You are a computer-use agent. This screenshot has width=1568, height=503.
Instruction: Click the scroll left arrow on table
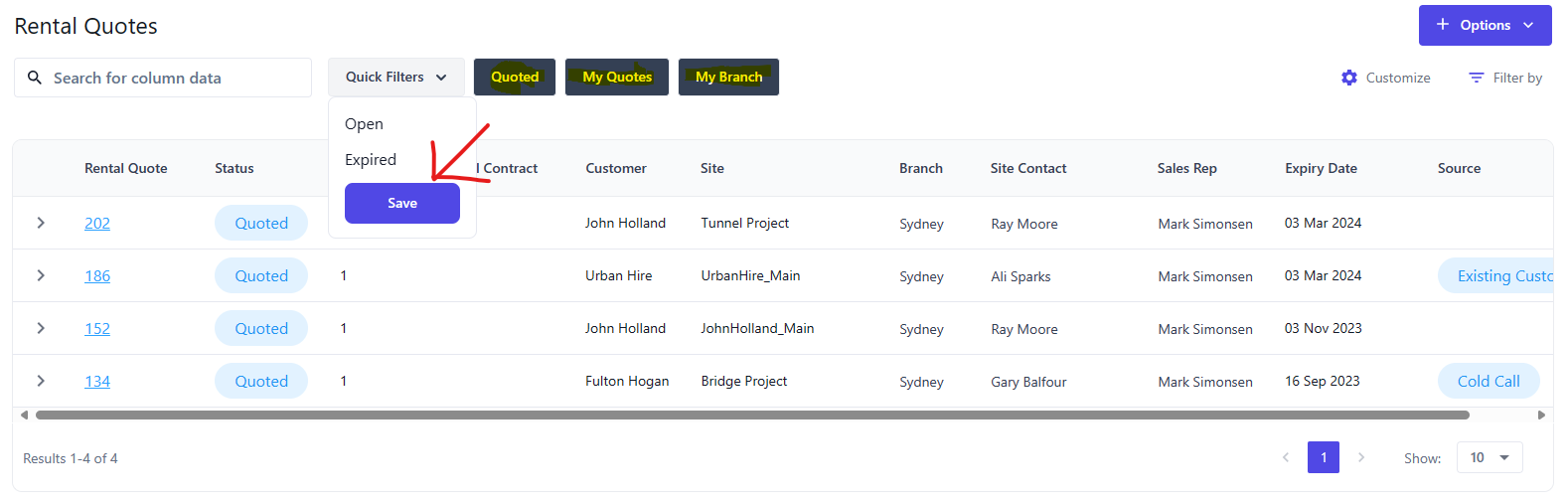click(x=24, y=415)
